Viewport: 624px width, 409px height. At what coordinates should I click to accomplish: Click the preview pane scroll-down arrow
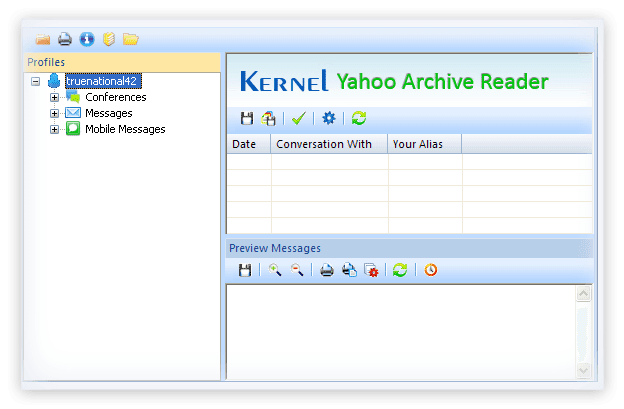tap(583, 370)
